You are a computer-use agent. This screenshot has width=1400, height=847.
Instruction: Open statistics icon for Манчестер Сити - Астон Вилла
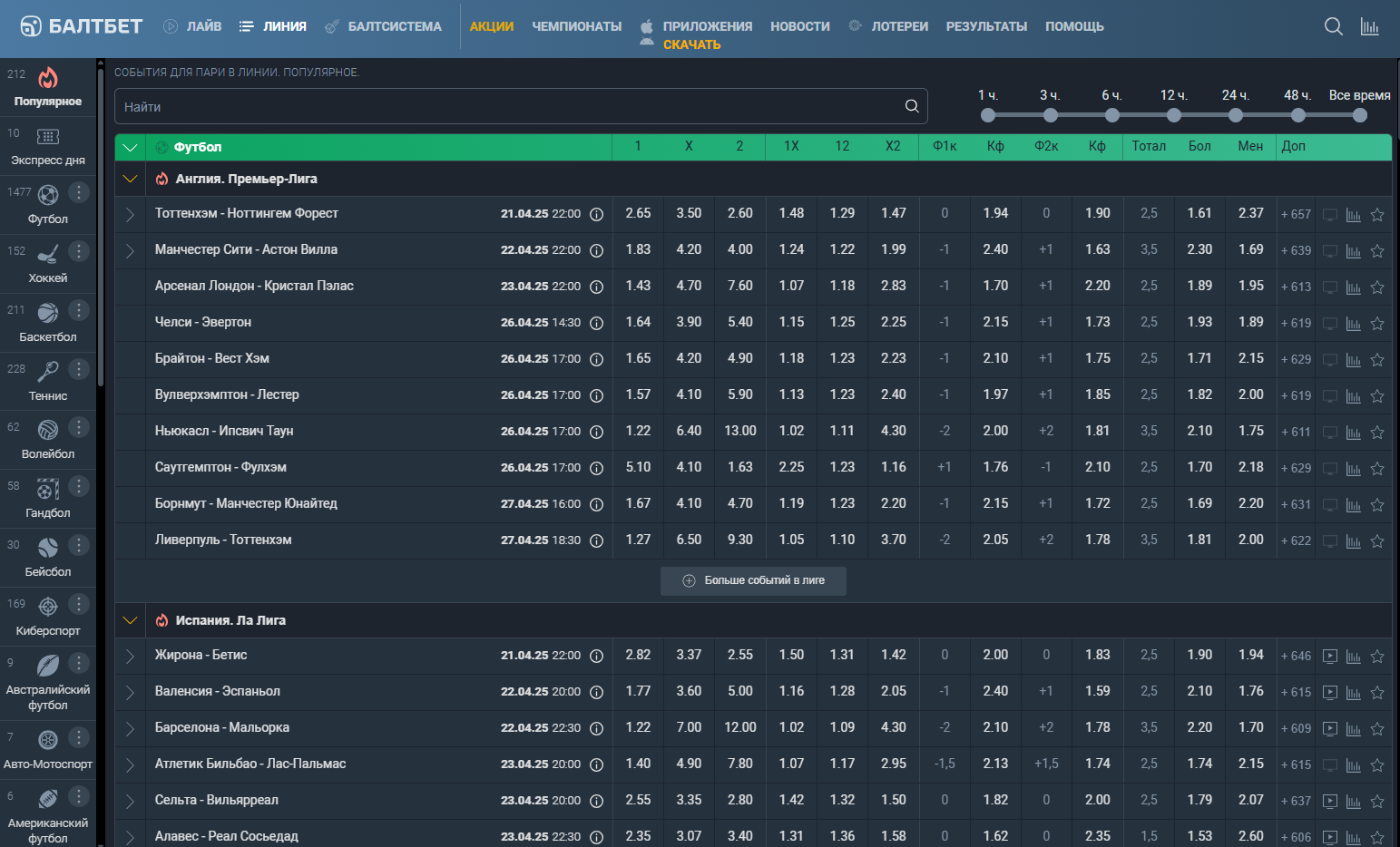[1354, 251]
